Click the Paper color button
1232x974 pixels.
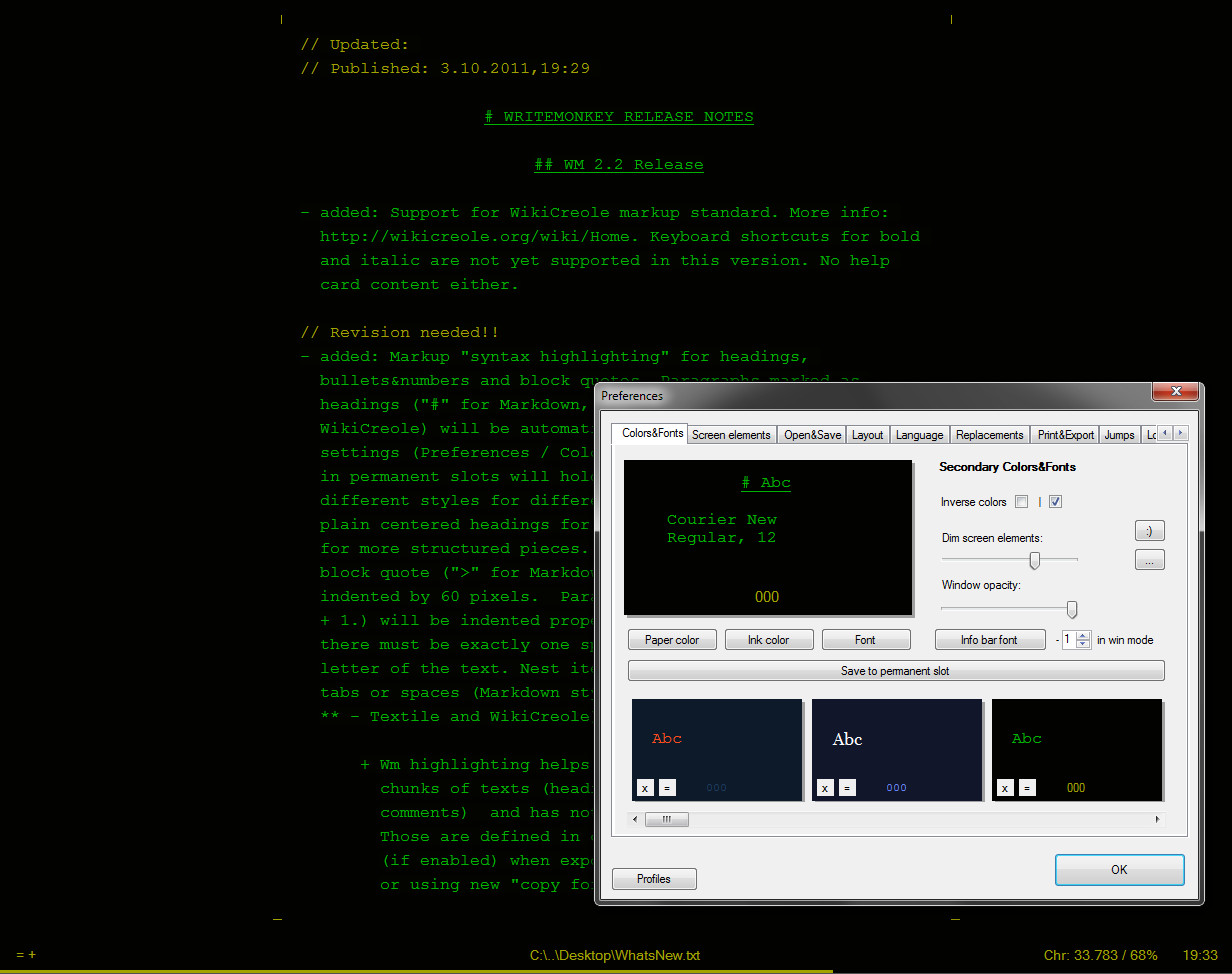pyautogui.click(x=672, y=640)
